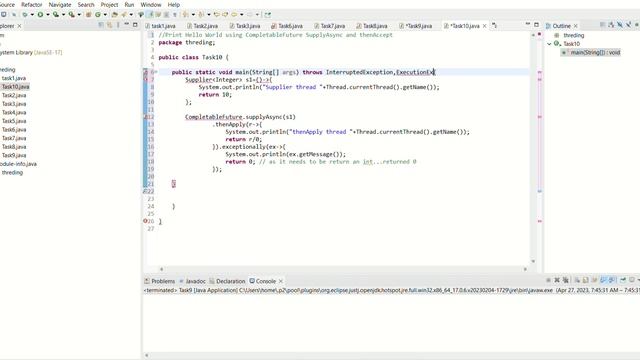Open Back history dropdown arrow
The width and height of the screenshot is (640, 360).
pos(242,15)
